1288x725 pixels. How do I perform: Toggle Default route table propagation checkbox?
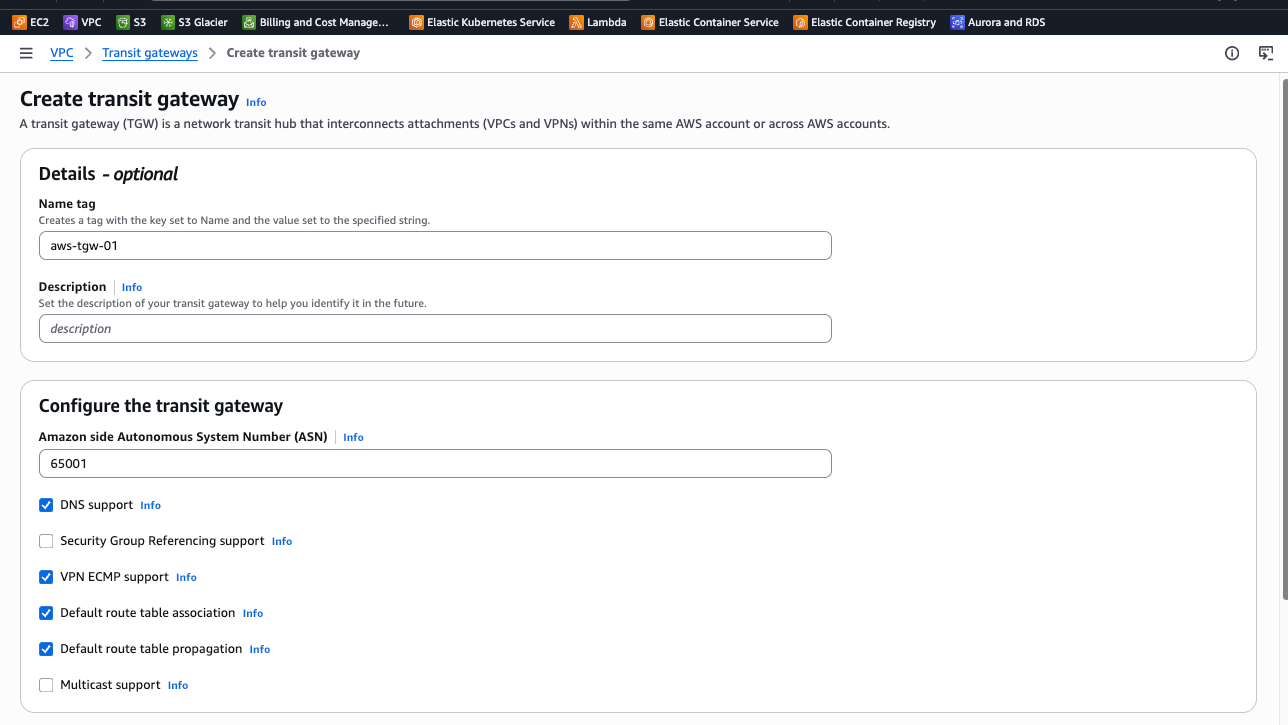click(46, 649)
